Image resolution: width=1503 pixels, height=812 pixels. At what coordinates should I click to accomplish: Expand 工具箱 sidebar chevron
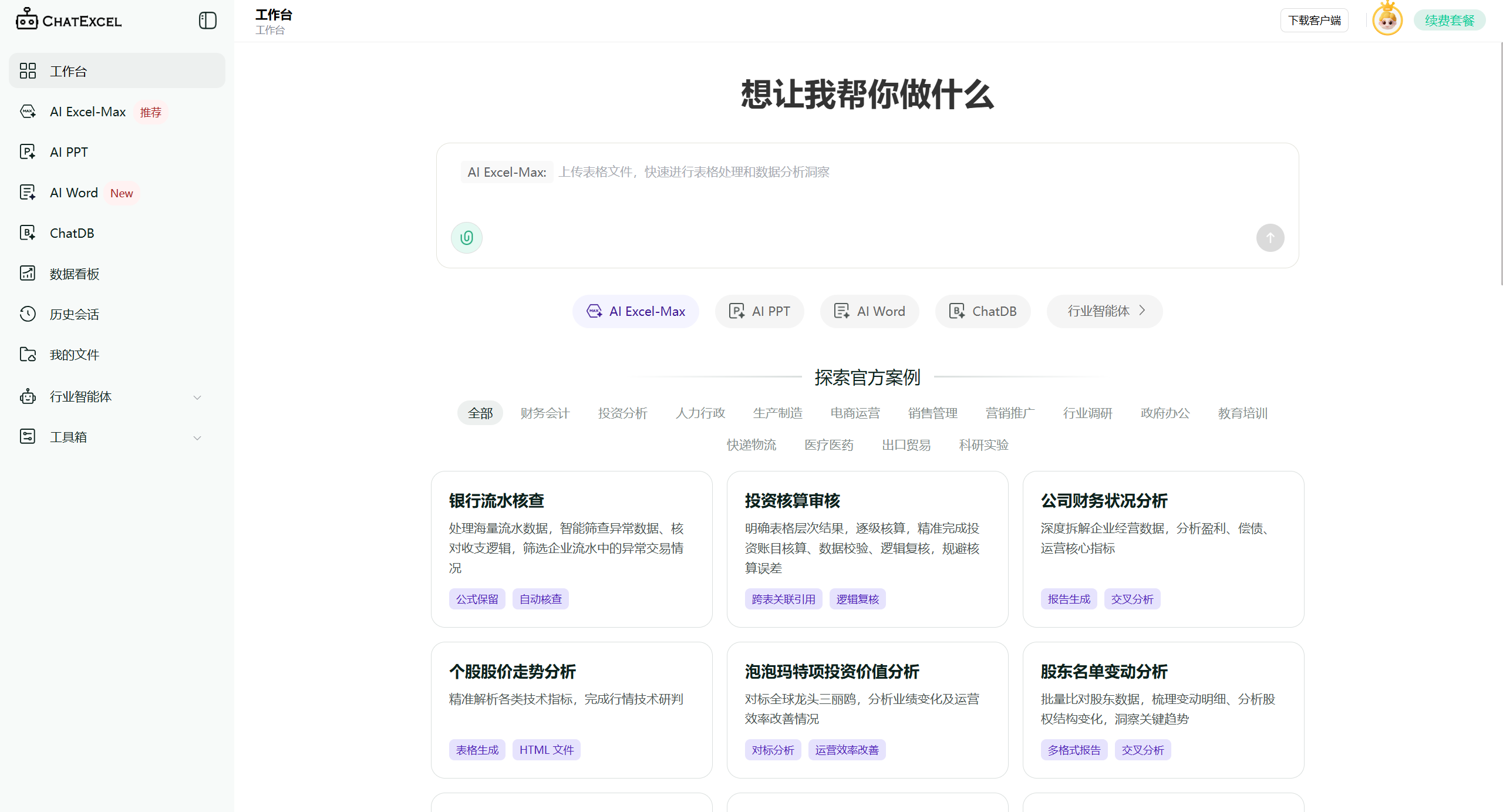coord(197,438)
